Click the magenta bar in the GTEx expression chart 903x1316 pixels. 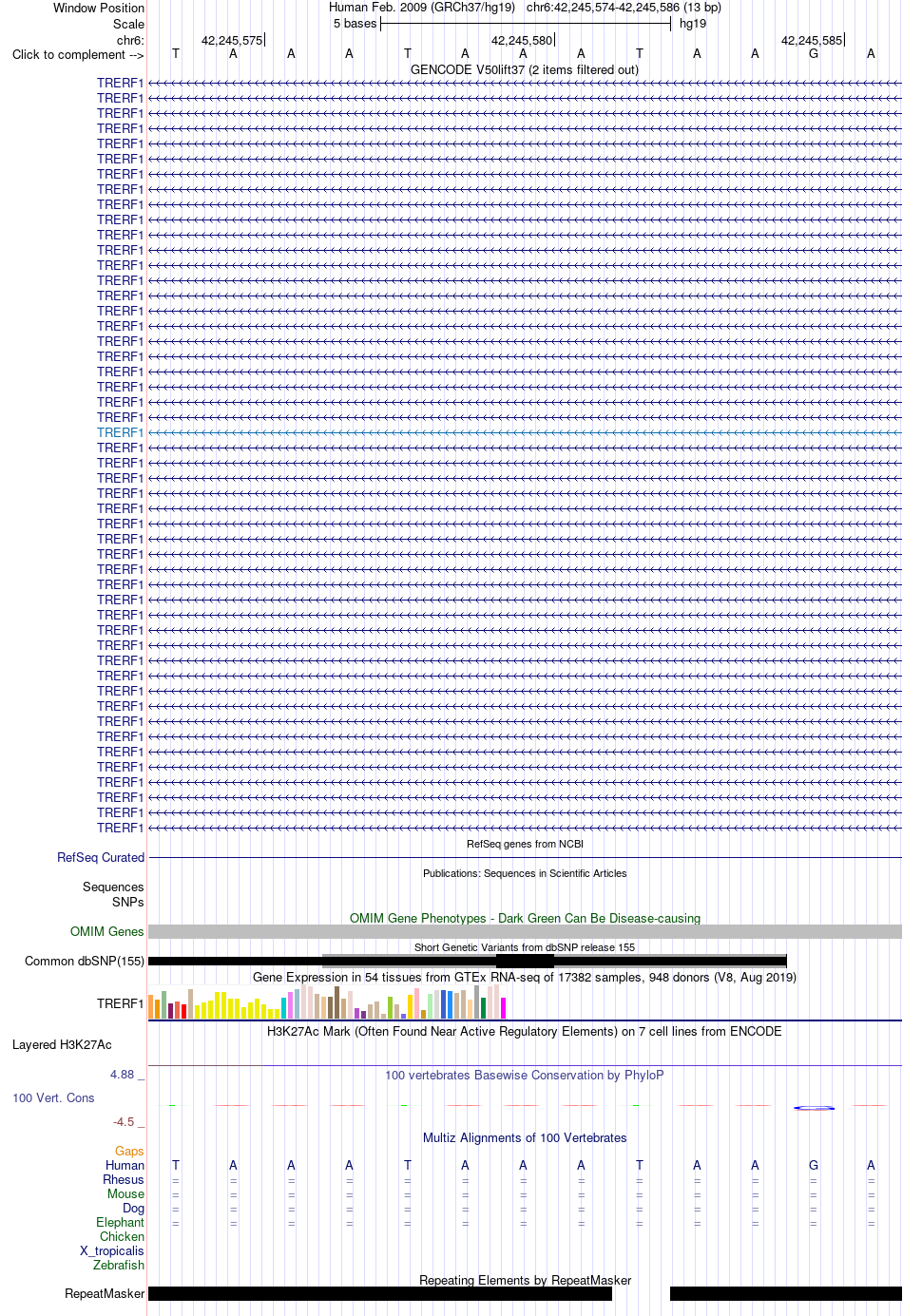click(503, 1008)
